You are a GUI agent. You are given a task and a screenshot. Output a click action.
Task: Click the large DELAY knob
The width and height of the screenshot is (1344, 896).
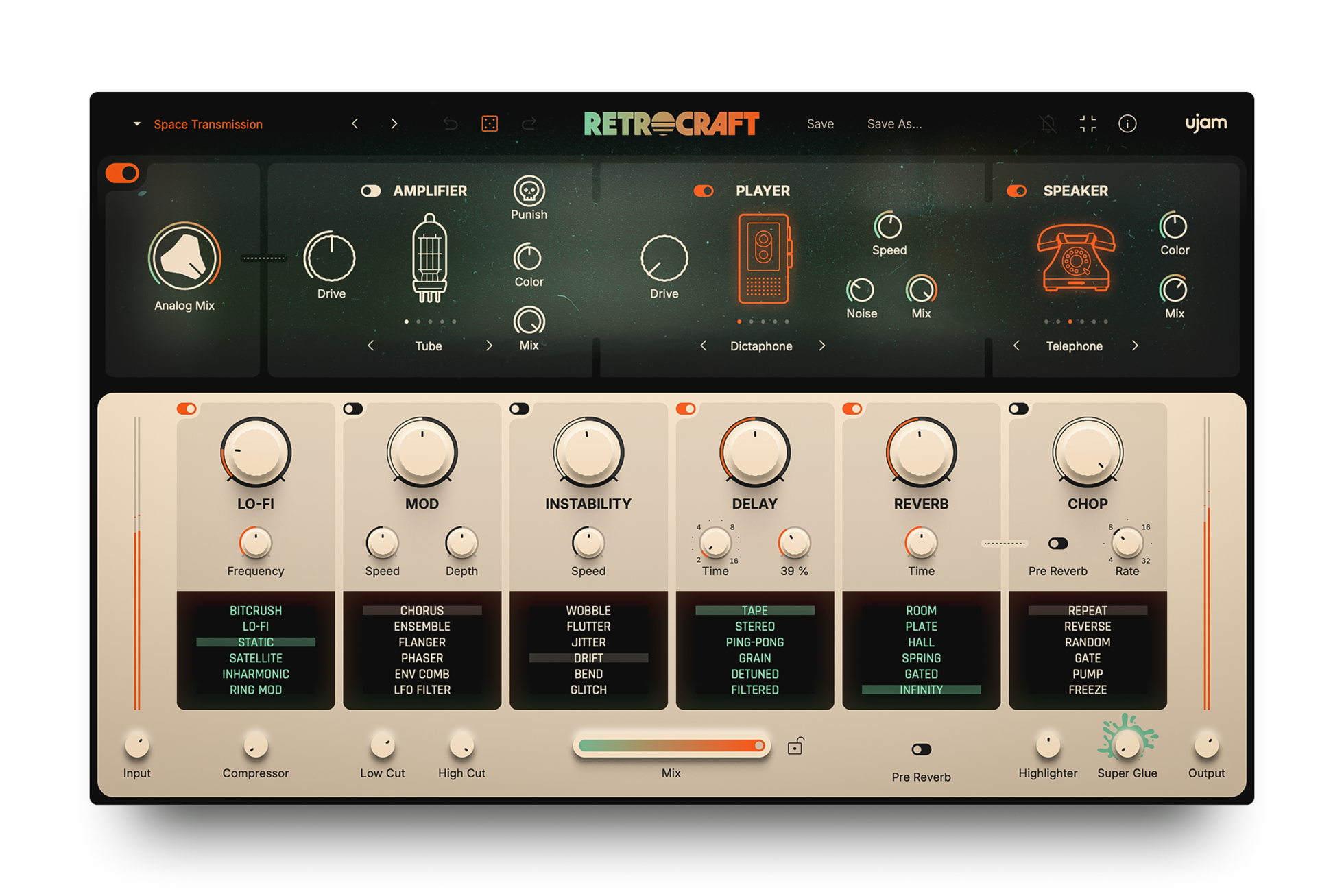(754, 452)
